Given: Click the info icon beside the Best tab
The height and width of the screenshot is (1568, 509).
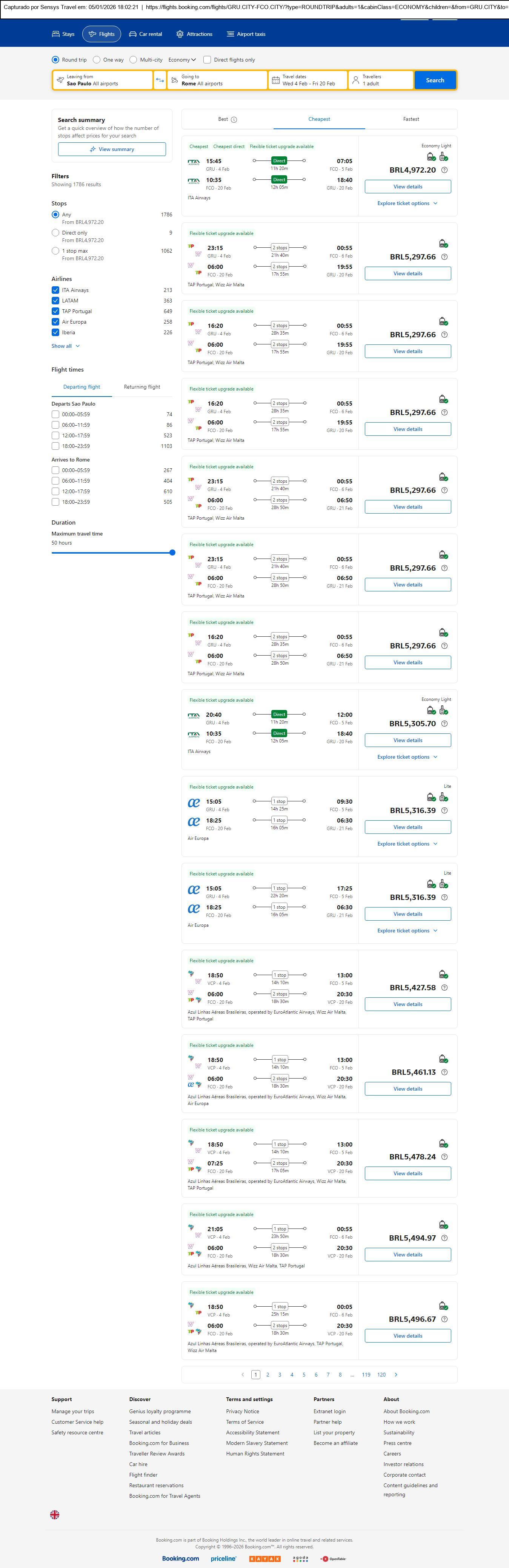Looking at the screenshot, I should coord(234,120).
